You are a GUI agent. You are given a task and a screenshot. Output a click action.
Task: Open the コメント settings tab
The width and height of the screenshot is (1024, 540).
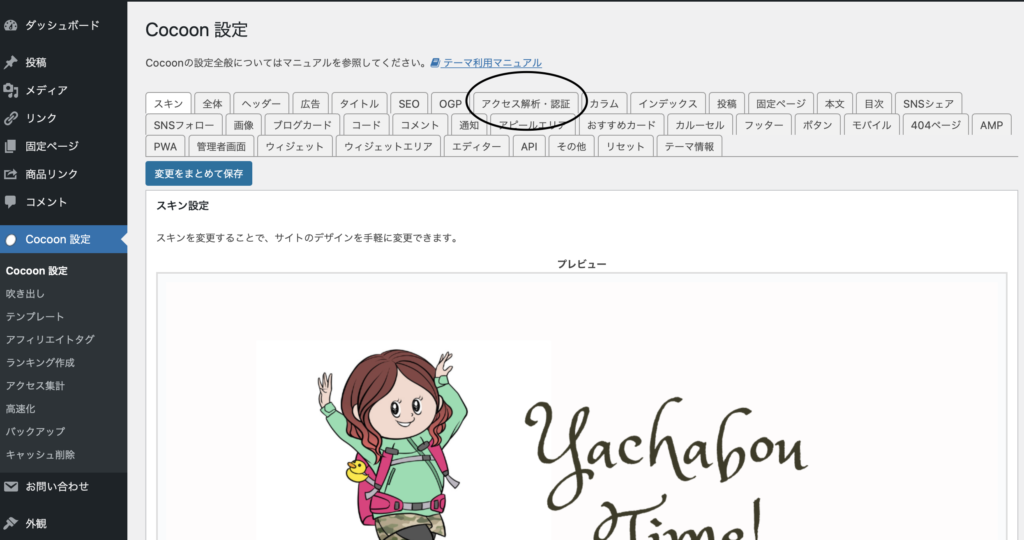coord(420,125)
